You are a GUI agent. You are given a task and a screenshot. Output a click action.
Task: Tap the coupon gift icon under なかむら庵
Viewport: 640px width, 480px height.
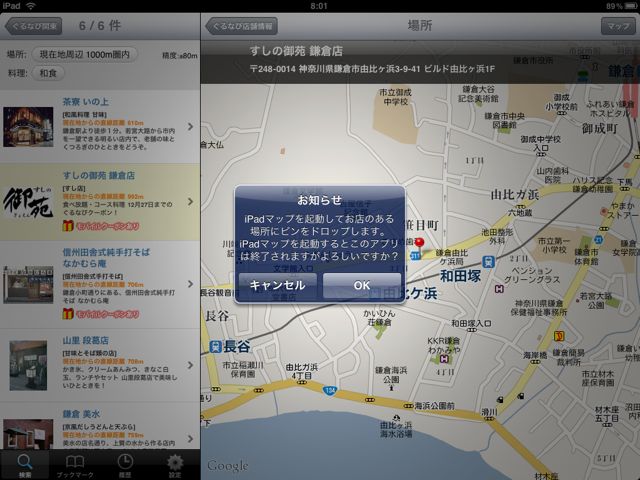pyautogui.click(x=68, y=313)
